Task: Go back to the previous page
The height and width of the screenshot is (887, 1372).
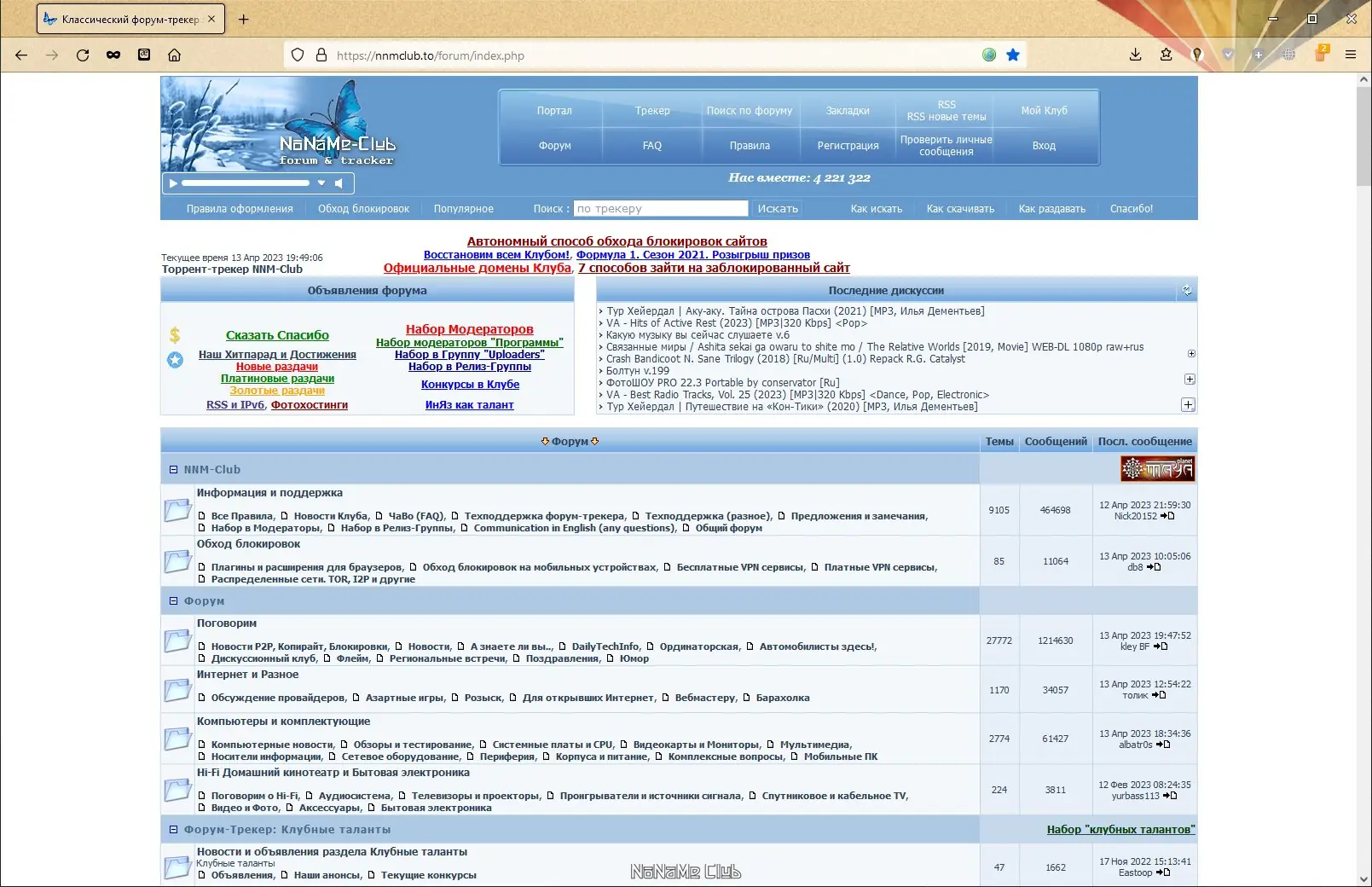Action: point(21,55)
